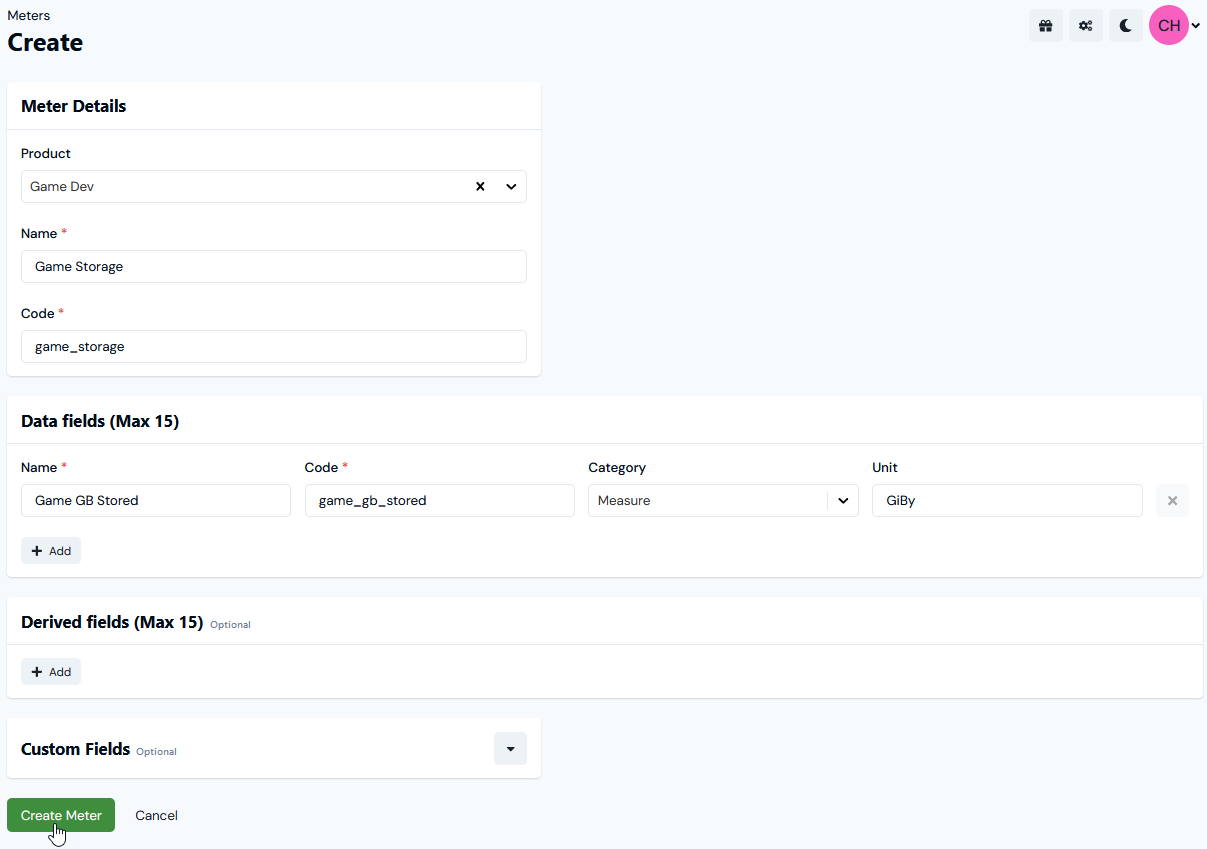
Task: Expand the Custom Fields section
Action: point(510,748)
